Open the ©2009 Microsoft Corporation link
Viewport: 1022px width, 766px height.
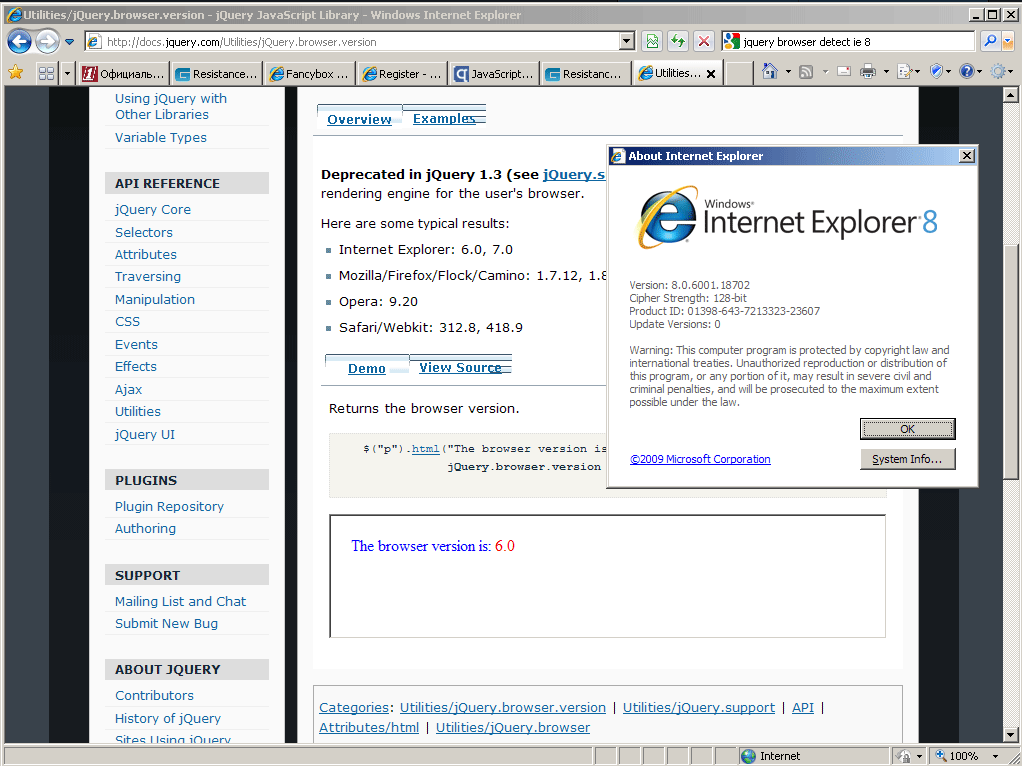point(700,459)
